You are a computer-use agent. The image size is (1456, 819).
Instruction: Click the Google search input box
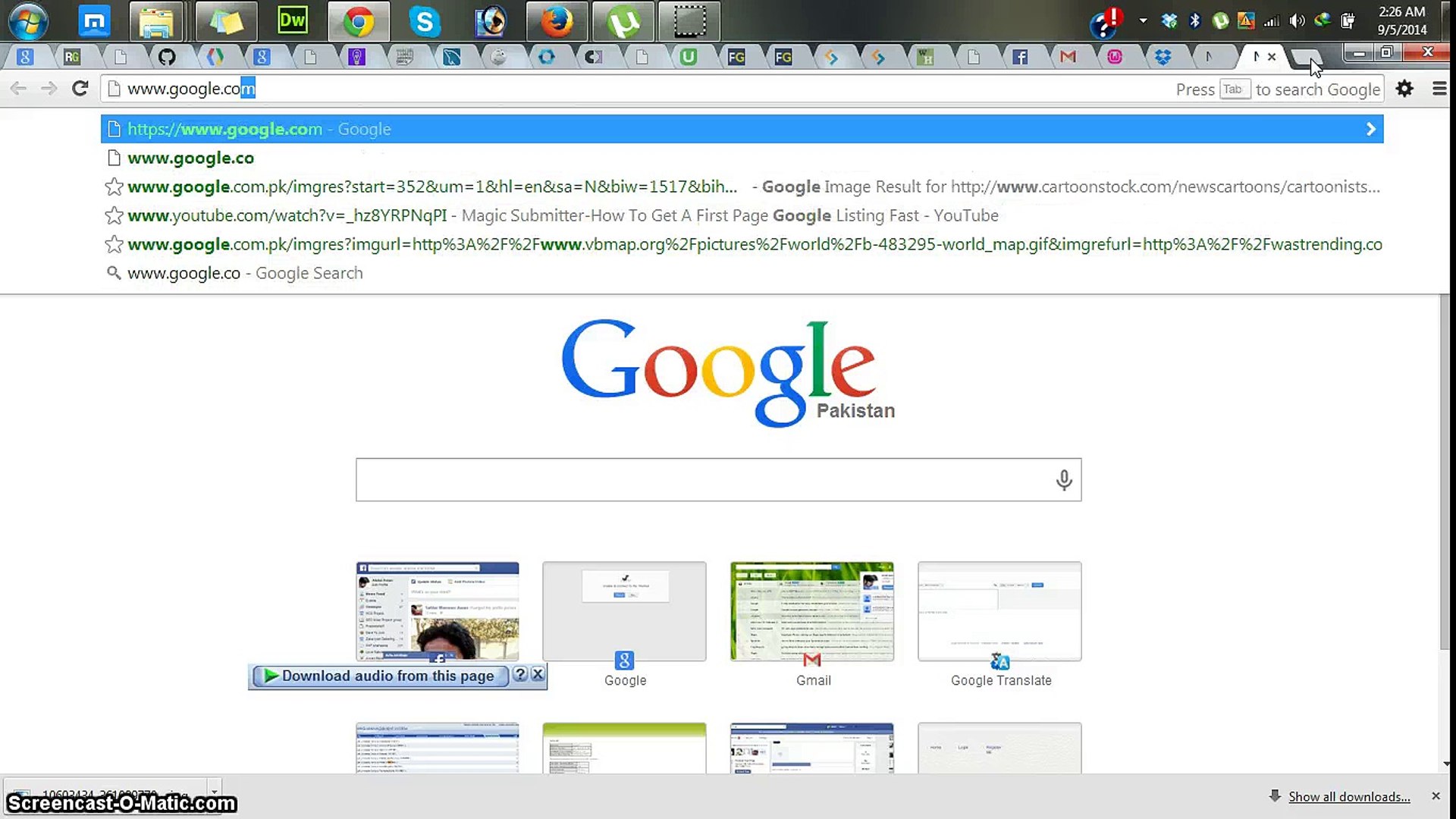click(x=705, y=479)
